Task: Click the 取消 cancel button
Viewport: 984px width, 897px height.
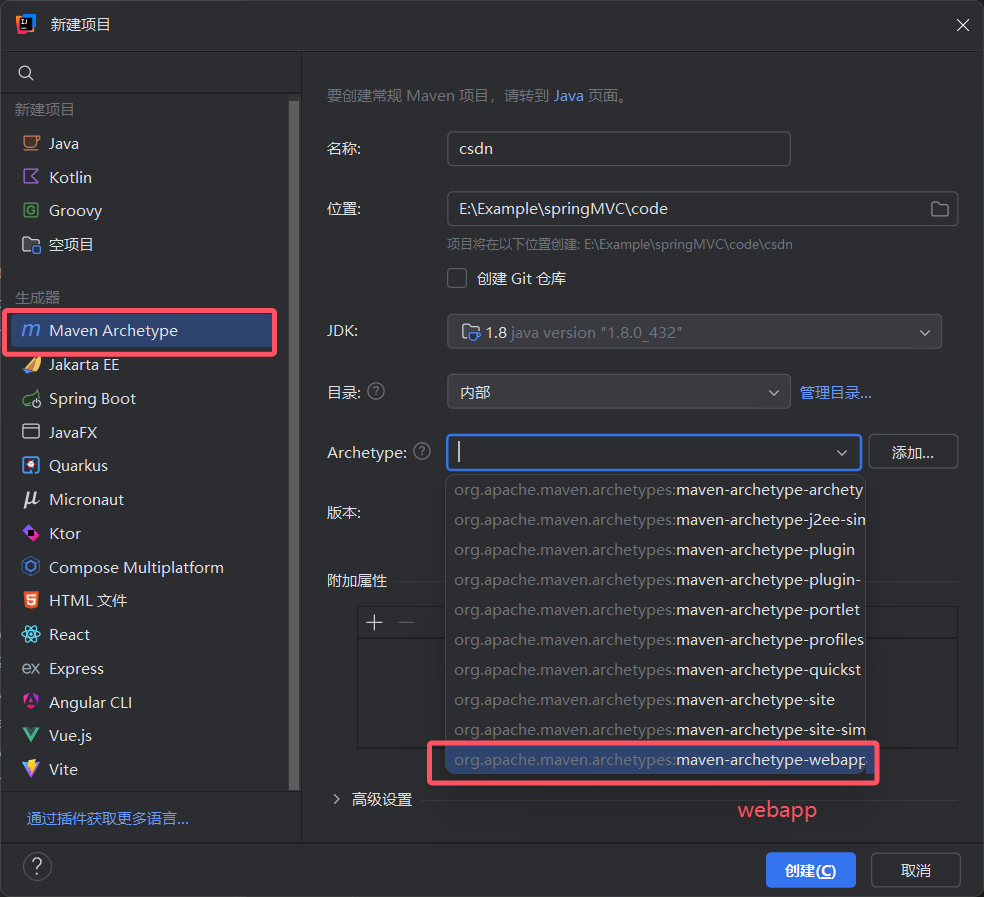Action: (916, 870)
